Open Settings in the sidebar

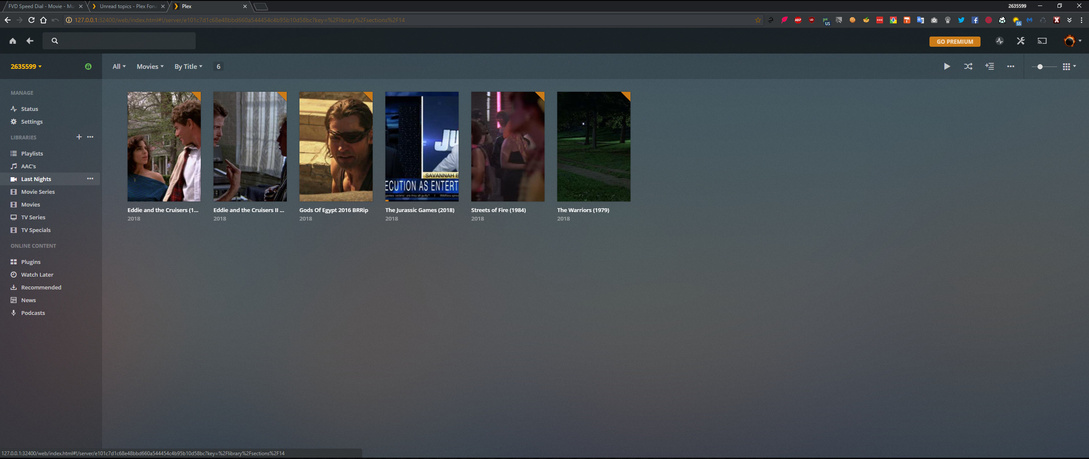(50, 122)
